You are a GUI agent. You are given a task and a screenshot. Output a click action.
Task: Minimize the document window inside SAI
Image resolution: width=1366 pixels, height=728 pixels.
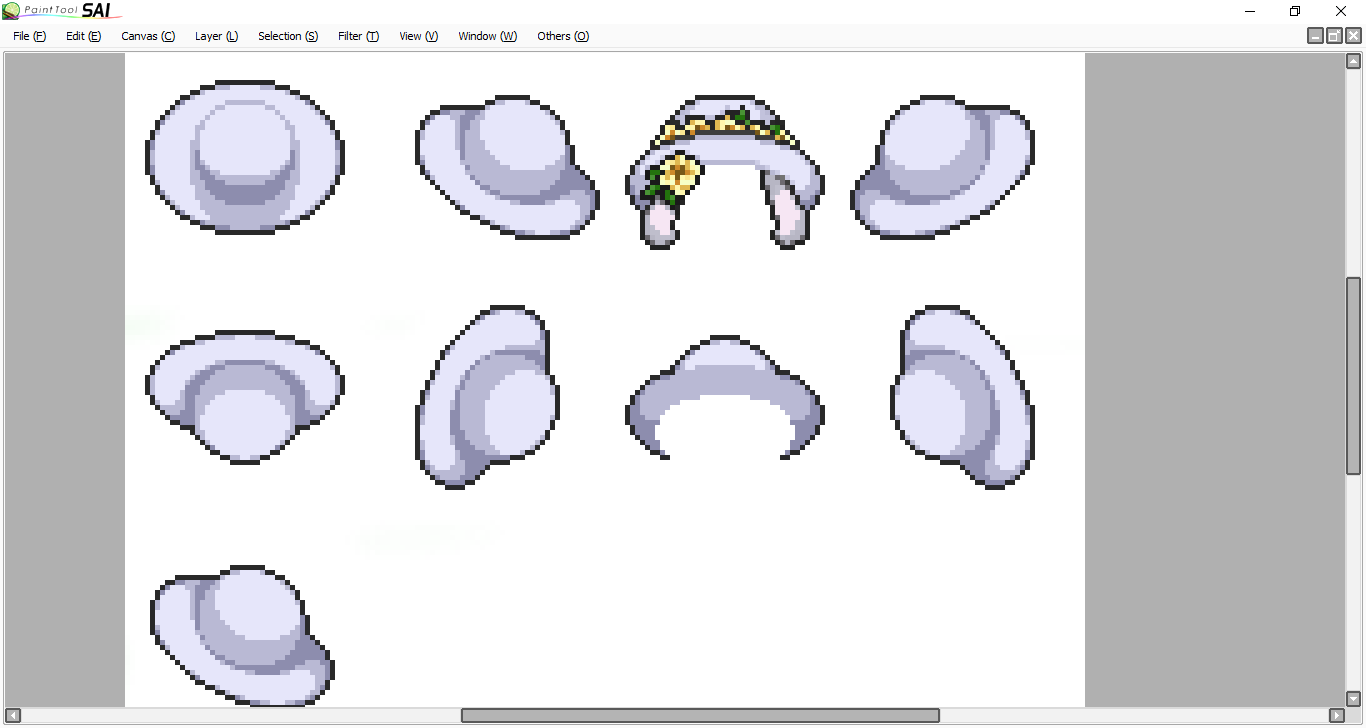[1316, 36]
